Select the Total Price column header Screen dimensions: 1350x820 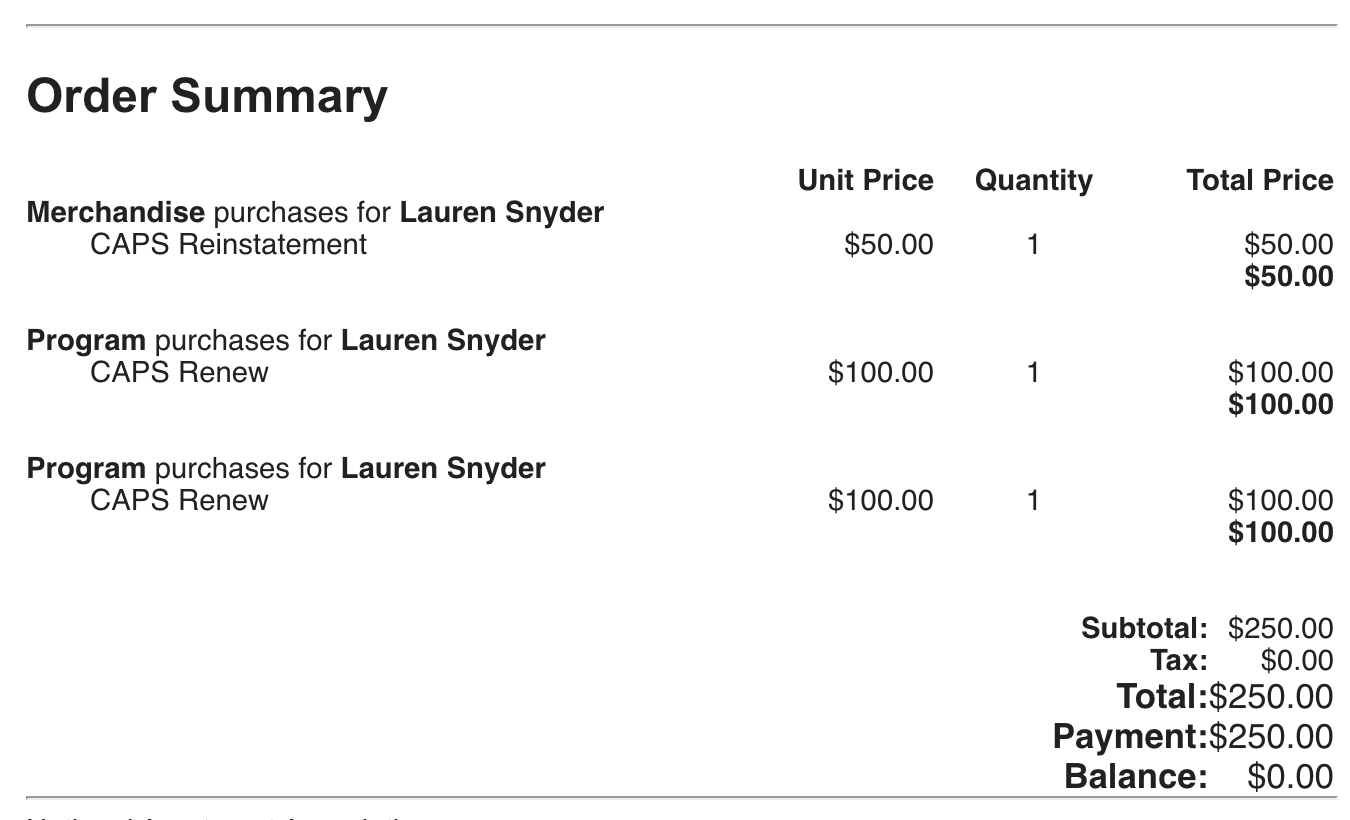coord(1259,180)
